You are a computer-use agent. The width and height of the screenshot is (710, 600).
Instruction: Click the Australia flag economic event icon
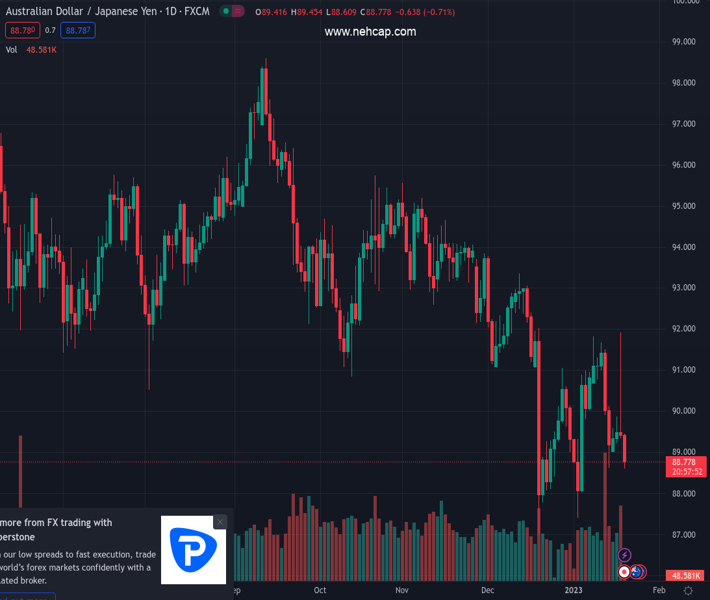[637, 572]
